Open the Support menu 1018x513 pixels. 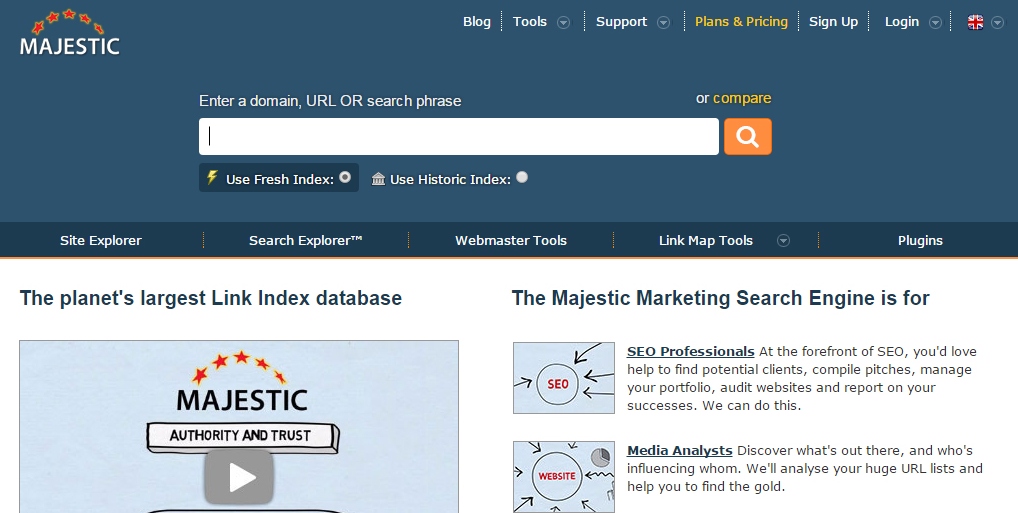(621, 21)
